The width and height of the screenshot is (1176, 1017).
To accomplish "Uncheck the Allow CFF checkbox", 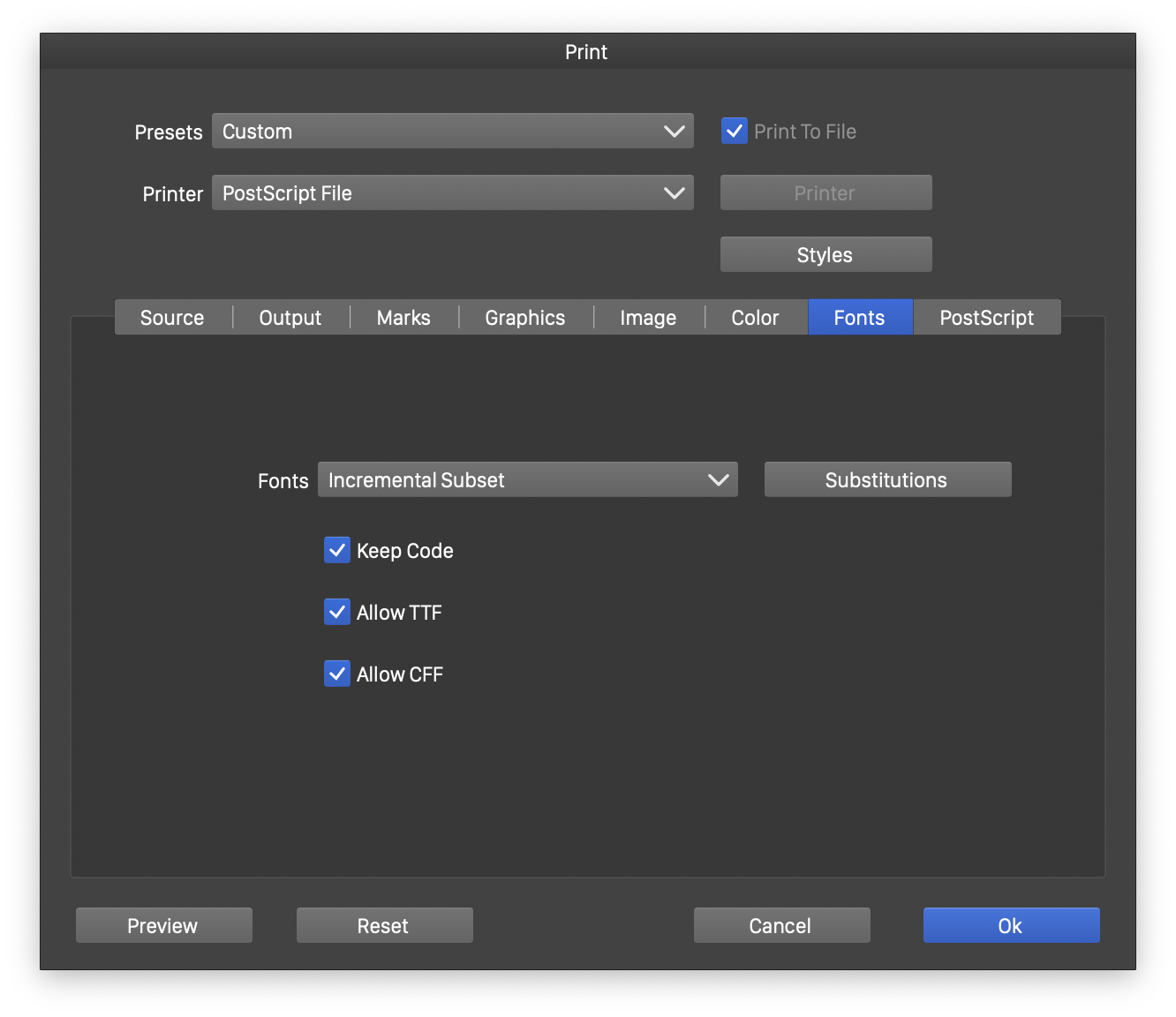I will tap(337, 674).
